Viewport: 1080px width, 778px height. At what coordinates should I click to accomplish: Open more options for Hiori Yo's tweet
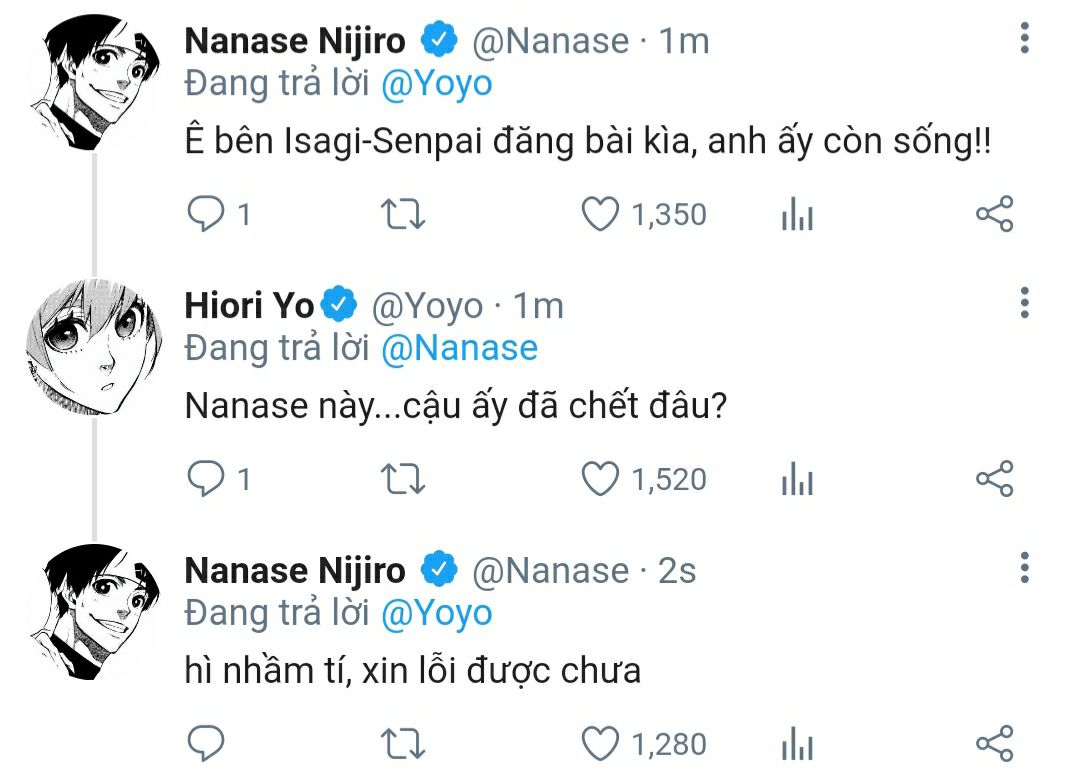[1024, 303]
